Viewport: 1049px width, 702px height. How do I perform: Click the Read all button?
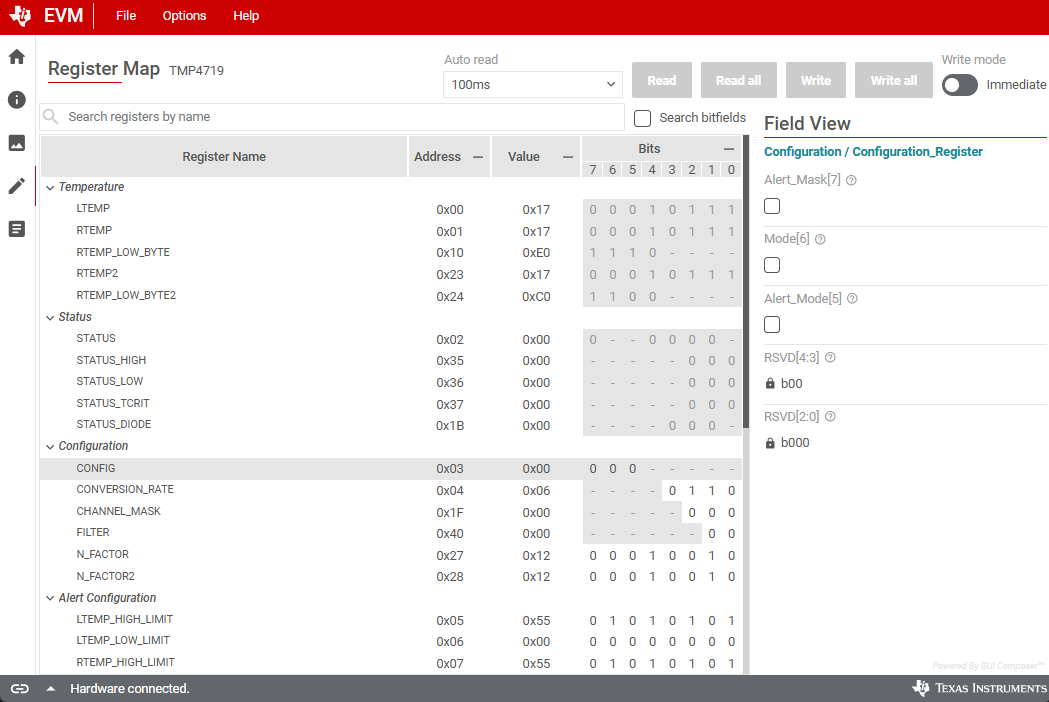click(738, 80)
